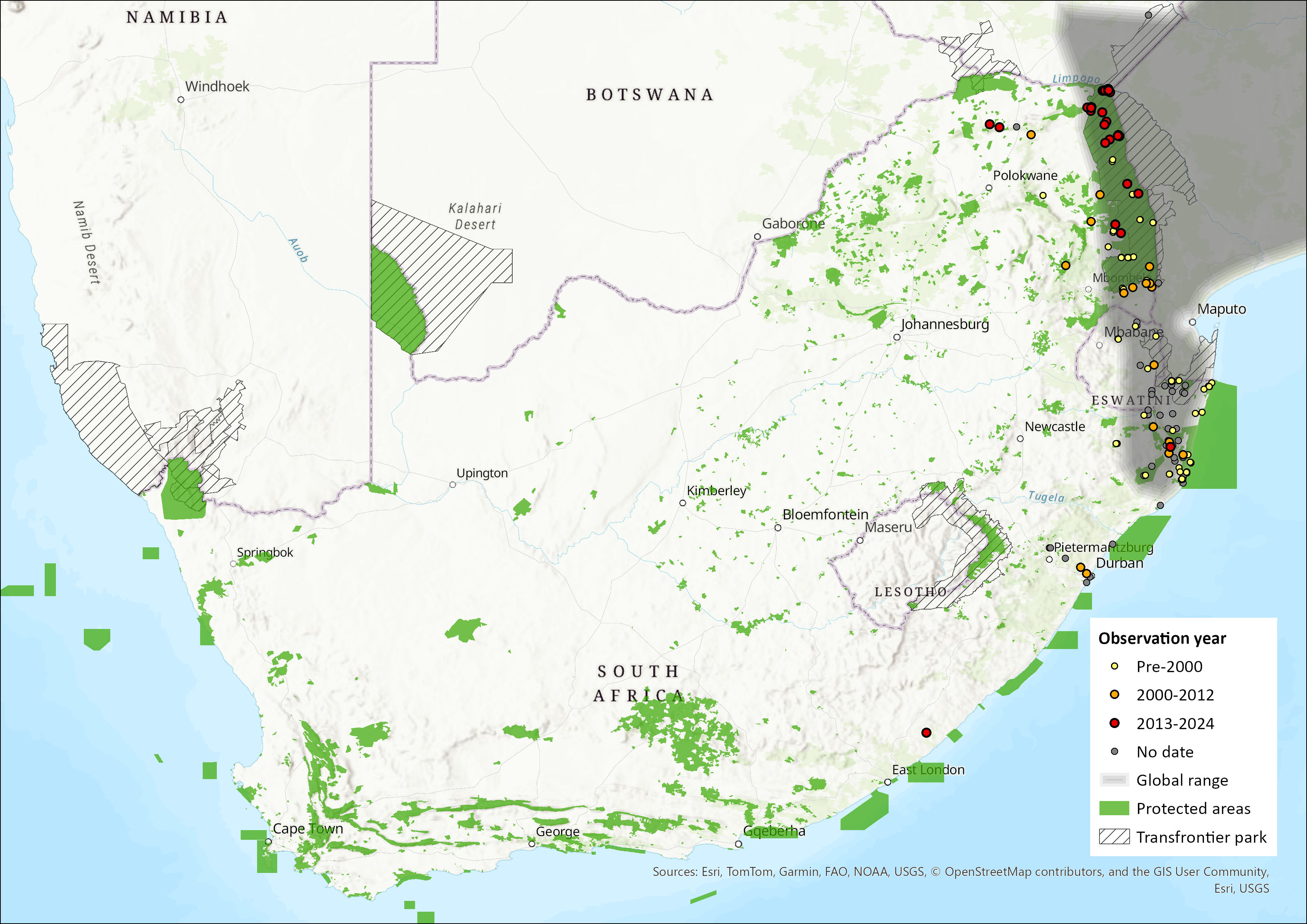Click the Global range gray legend swatch
This screenshot has height=924, width=1307.
[1114, 780]
